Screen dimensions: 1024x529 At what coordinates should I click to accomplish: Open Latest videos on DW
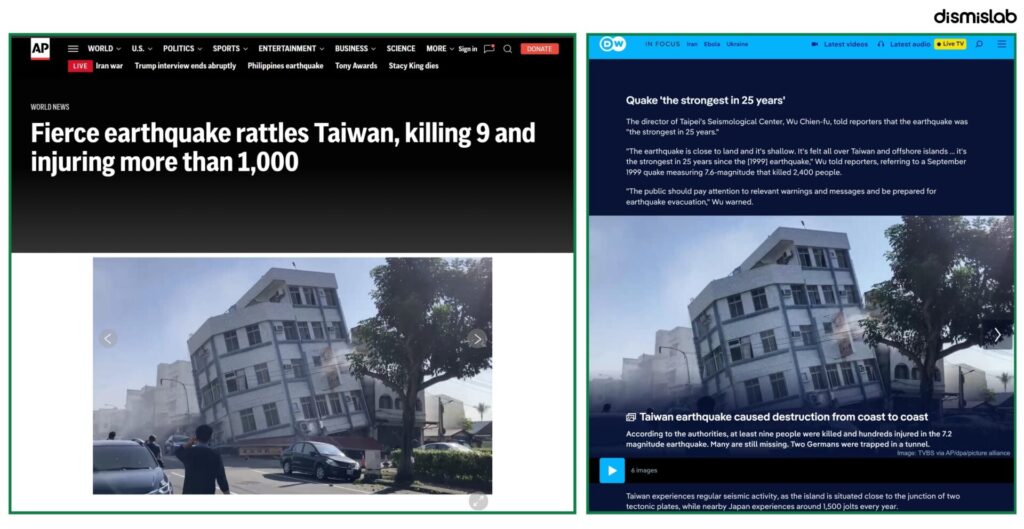coord(840,44)
